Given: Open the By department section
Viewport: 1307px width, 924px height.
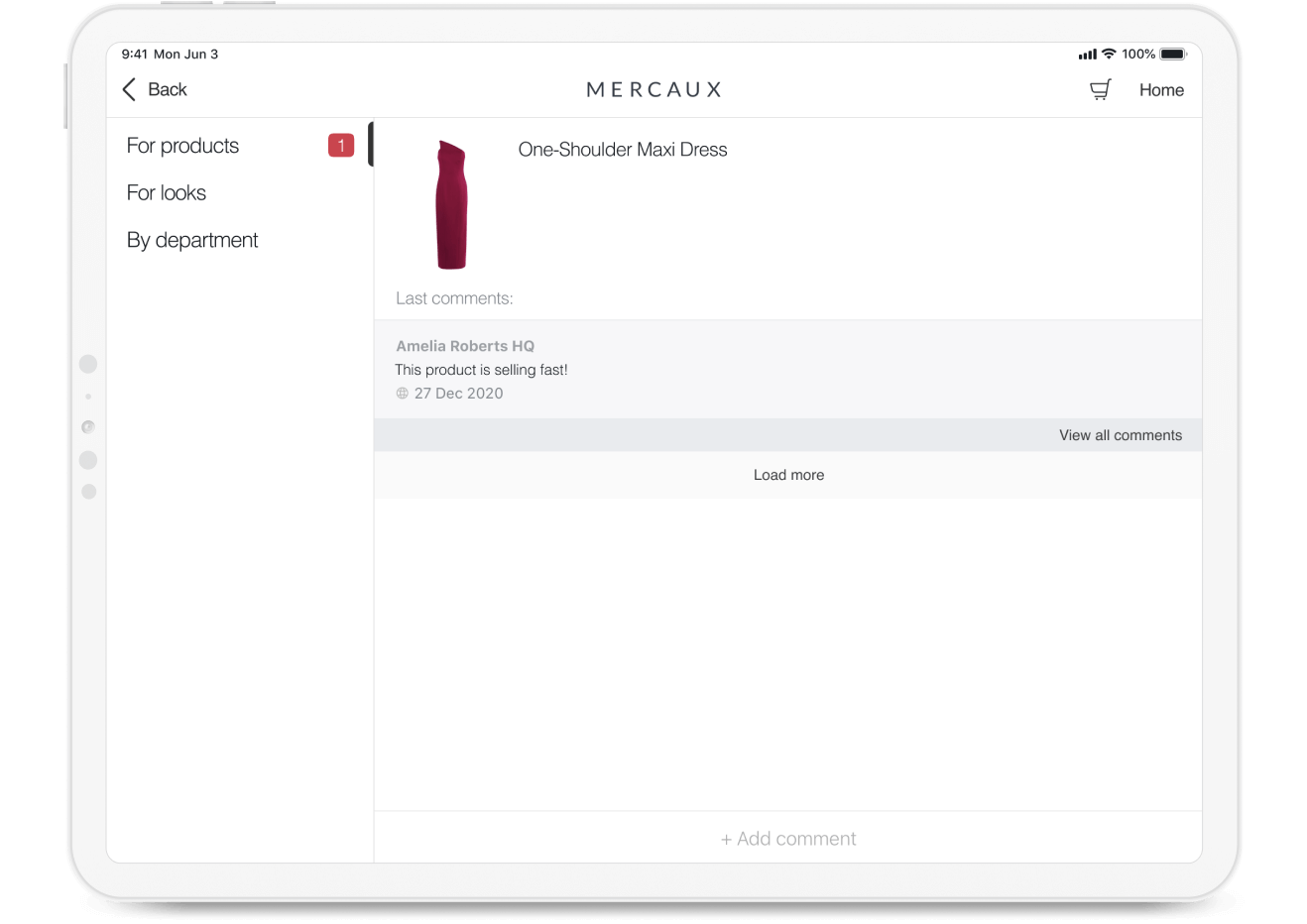Looking at the screenshot, I should click(192, 241).
